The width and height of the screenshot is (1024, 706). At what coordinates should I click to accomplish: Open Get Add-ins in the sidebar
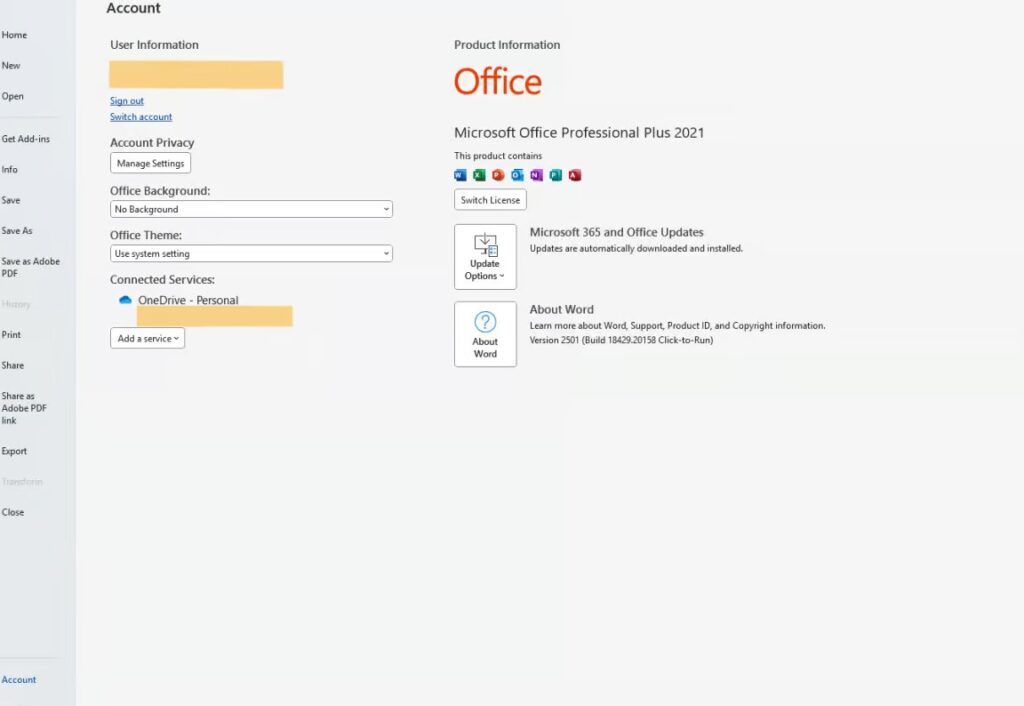click(x=25, y=138)
